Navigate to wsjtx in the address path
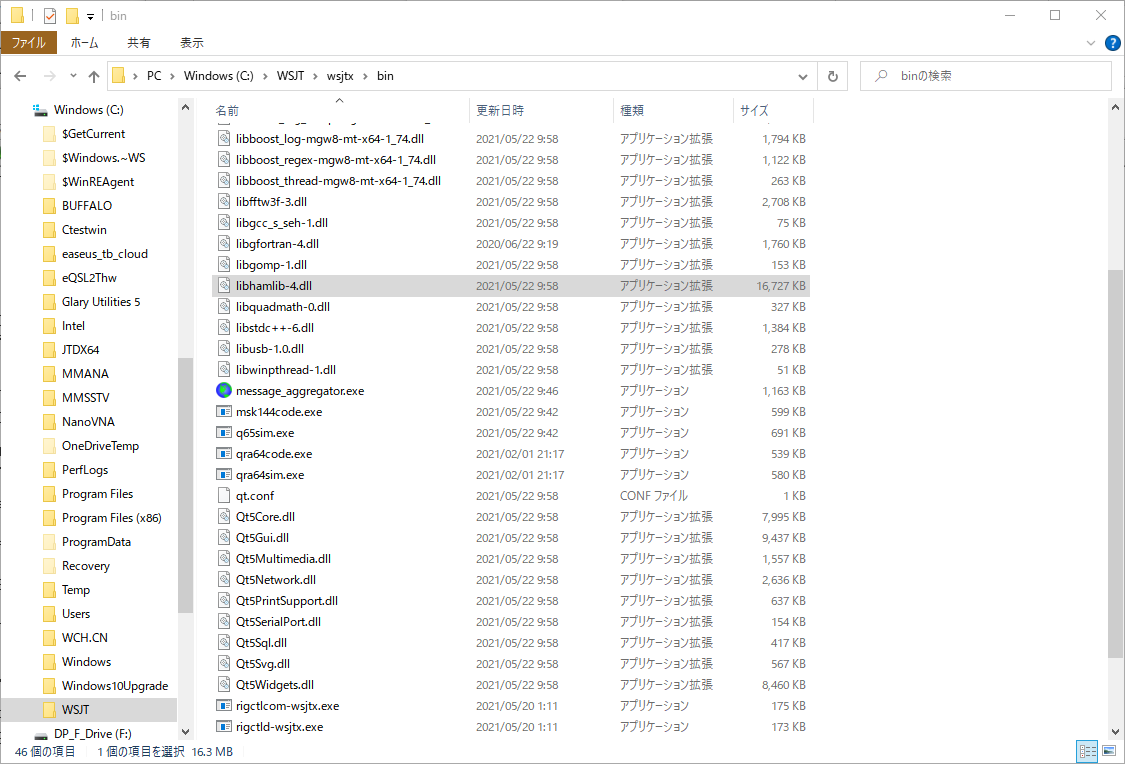1125x764 pixels. [340, 76]
